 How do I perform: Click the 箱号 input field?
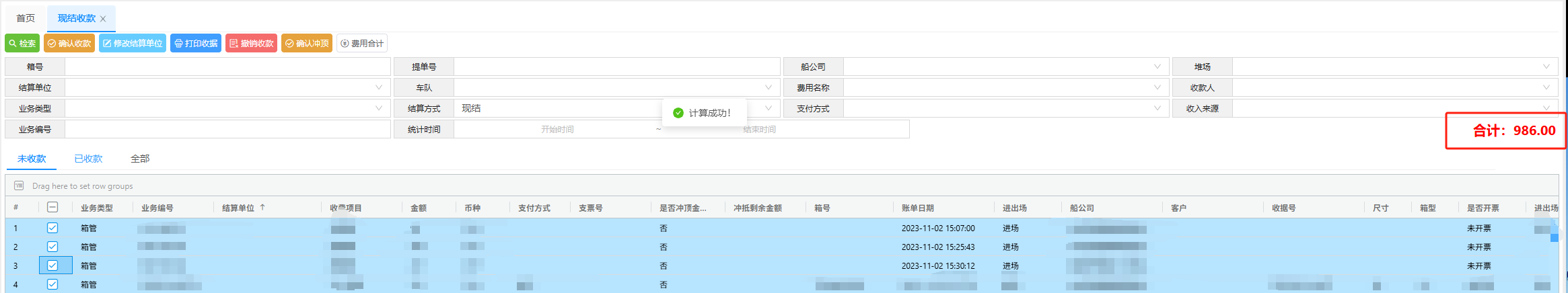pos(227,67)
